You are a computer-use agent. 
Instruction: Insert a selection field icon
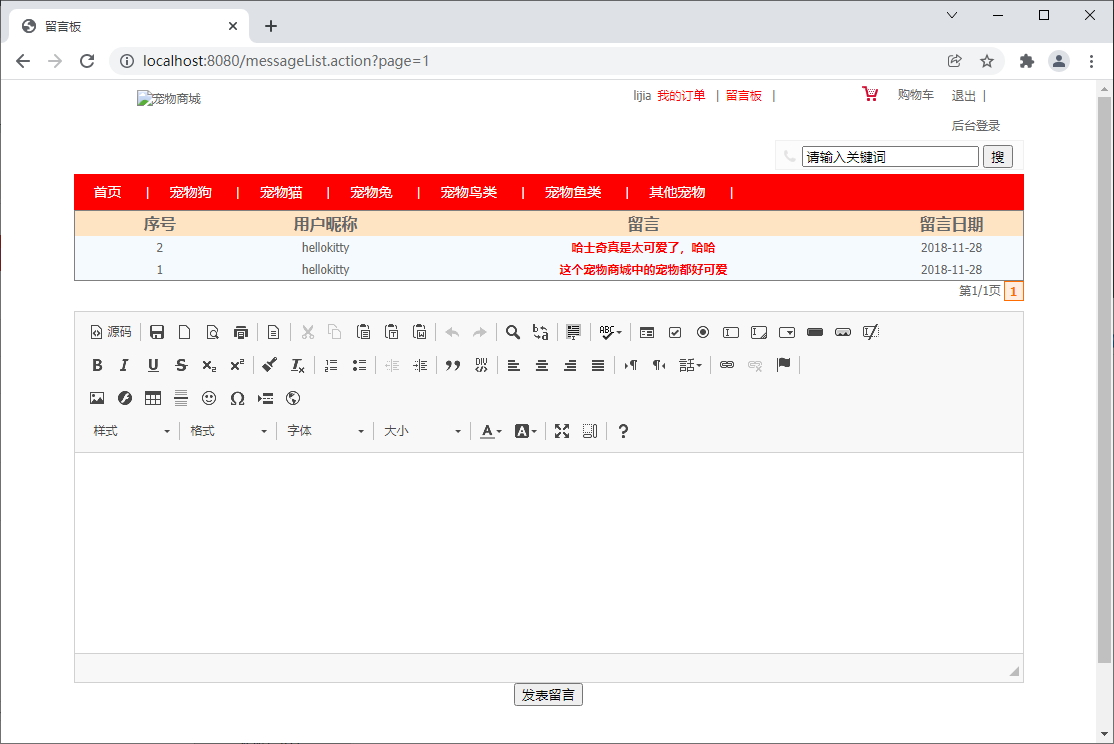(x=787, y=332)
